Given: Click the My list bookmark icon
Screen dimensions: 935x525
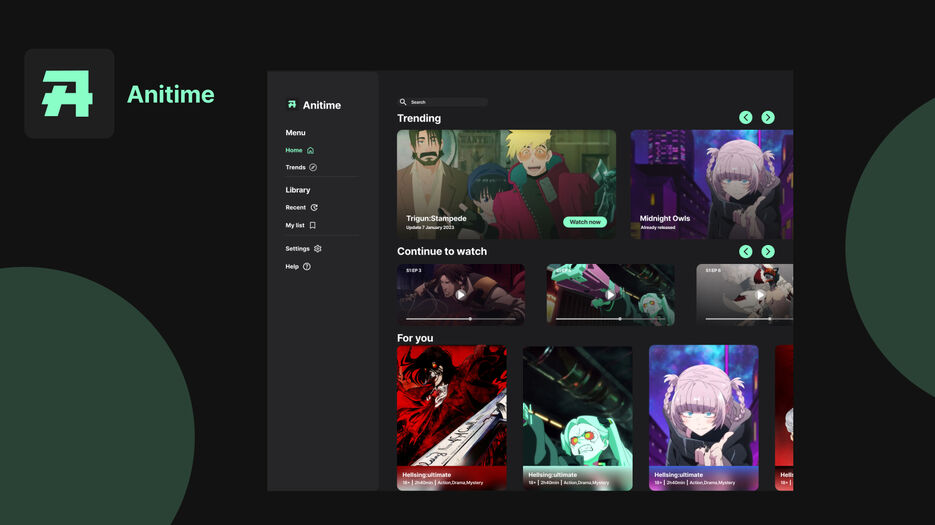Looking at the screenshot, I should (x=312, y=226).
